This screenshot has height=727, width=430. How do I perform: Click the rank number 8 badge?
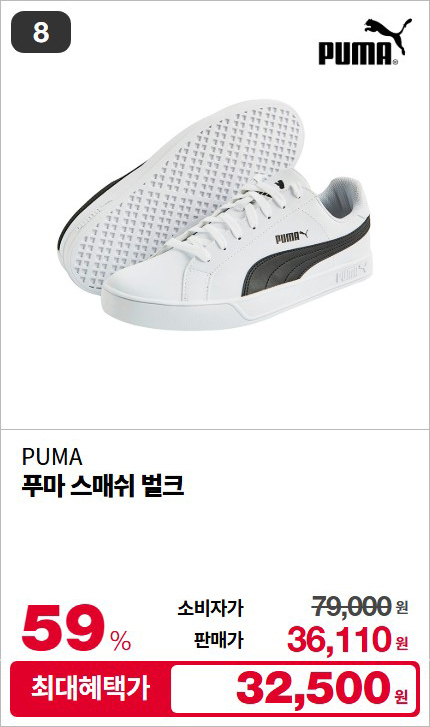pyautogui.click(x=41, y=32)
